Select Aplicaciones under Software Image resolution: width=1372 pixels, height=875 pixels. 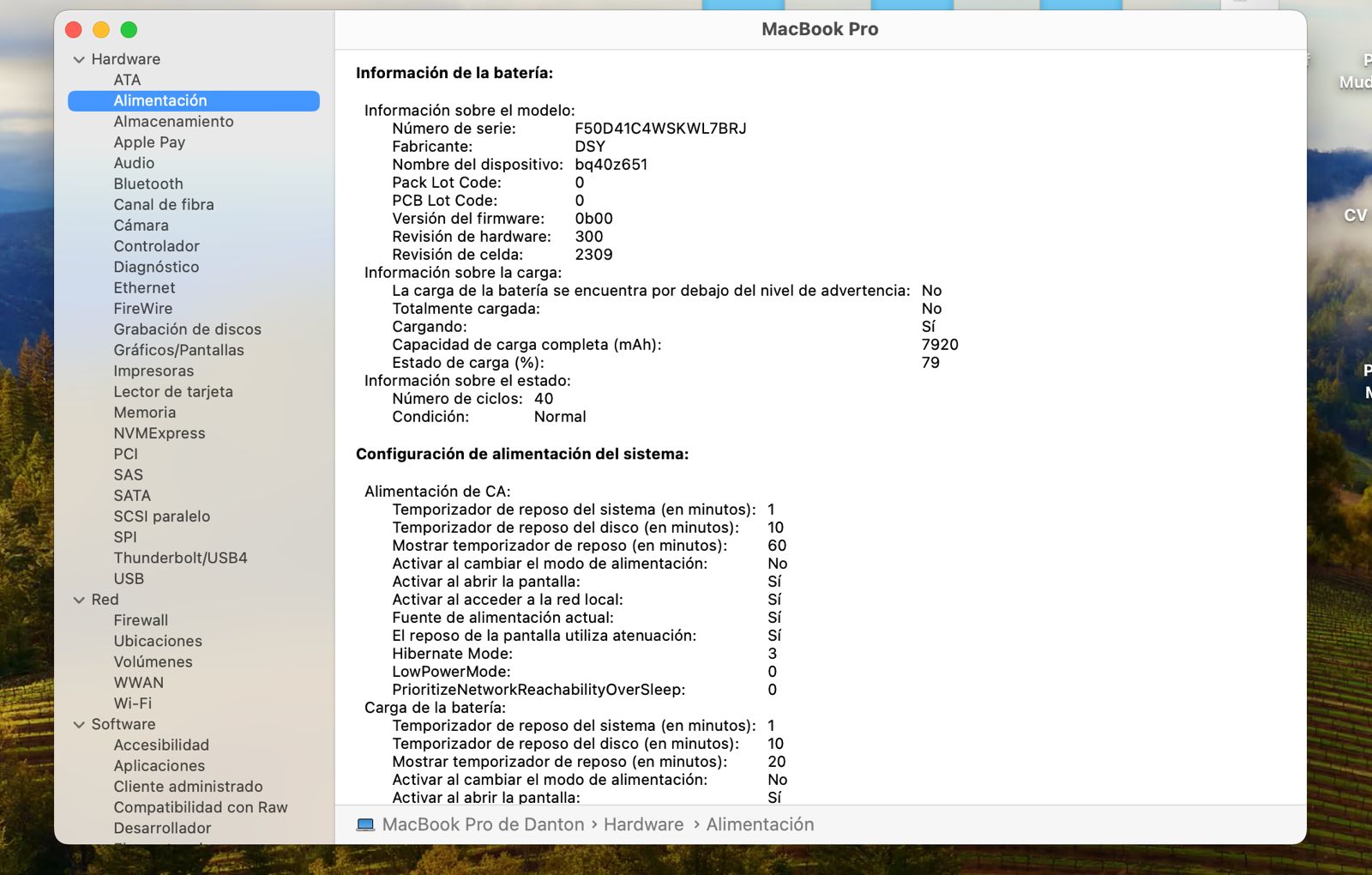point(159,766)
